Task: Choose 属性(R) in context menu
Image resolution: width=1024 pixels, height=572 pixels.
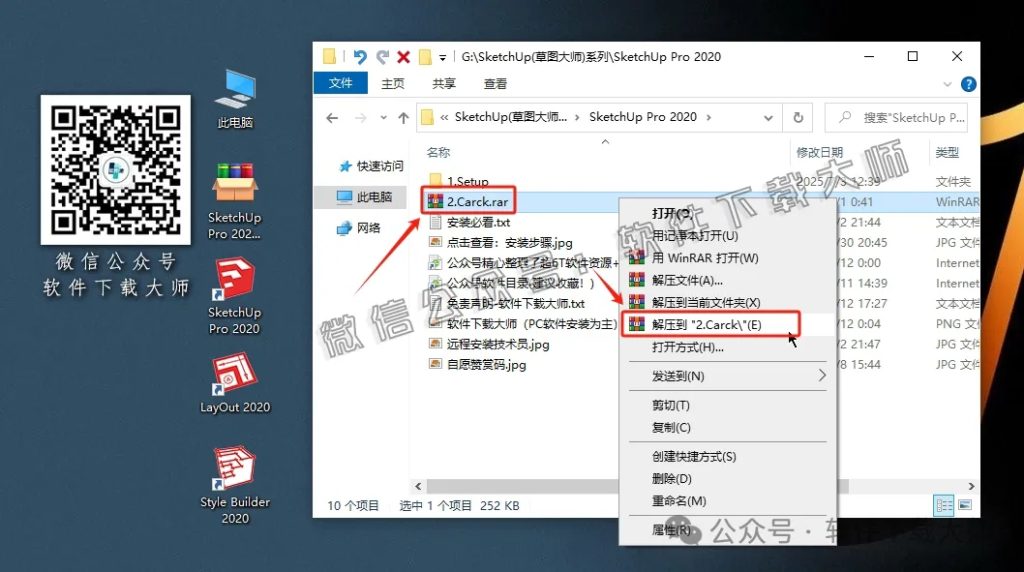Action: tap(728, 530)
